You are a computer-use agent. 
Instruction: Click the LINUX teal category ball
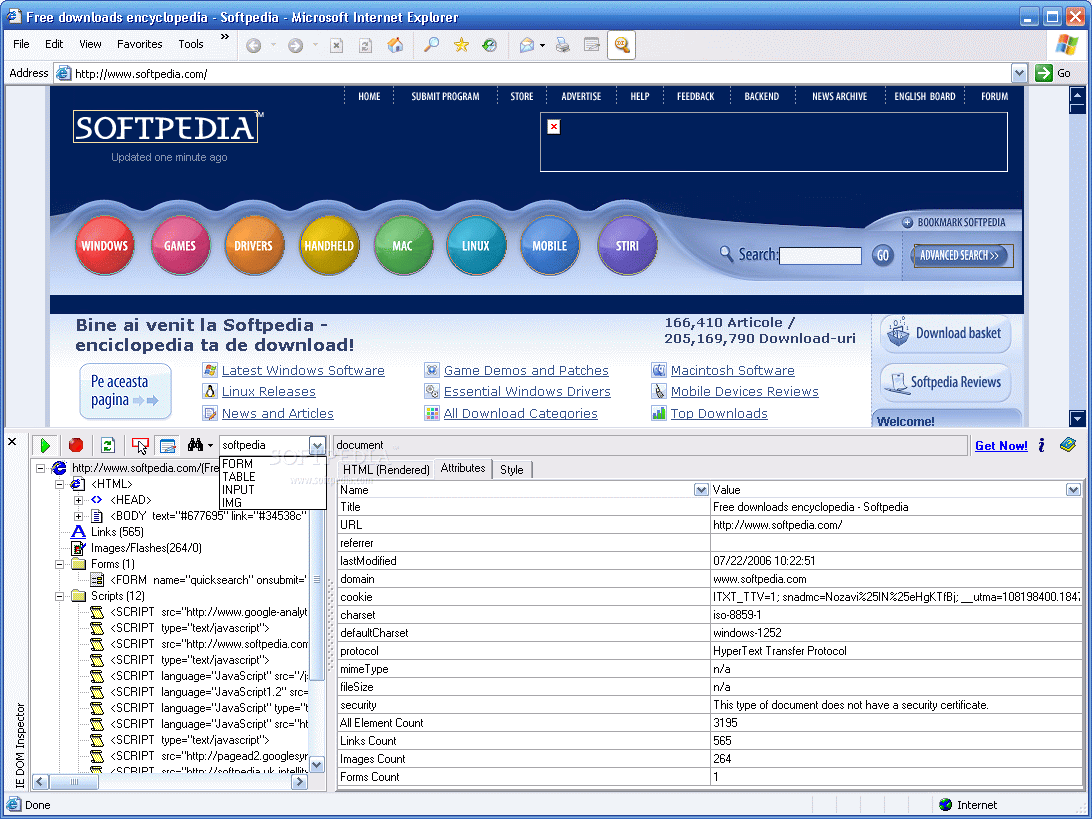click(x=476, y=245)
